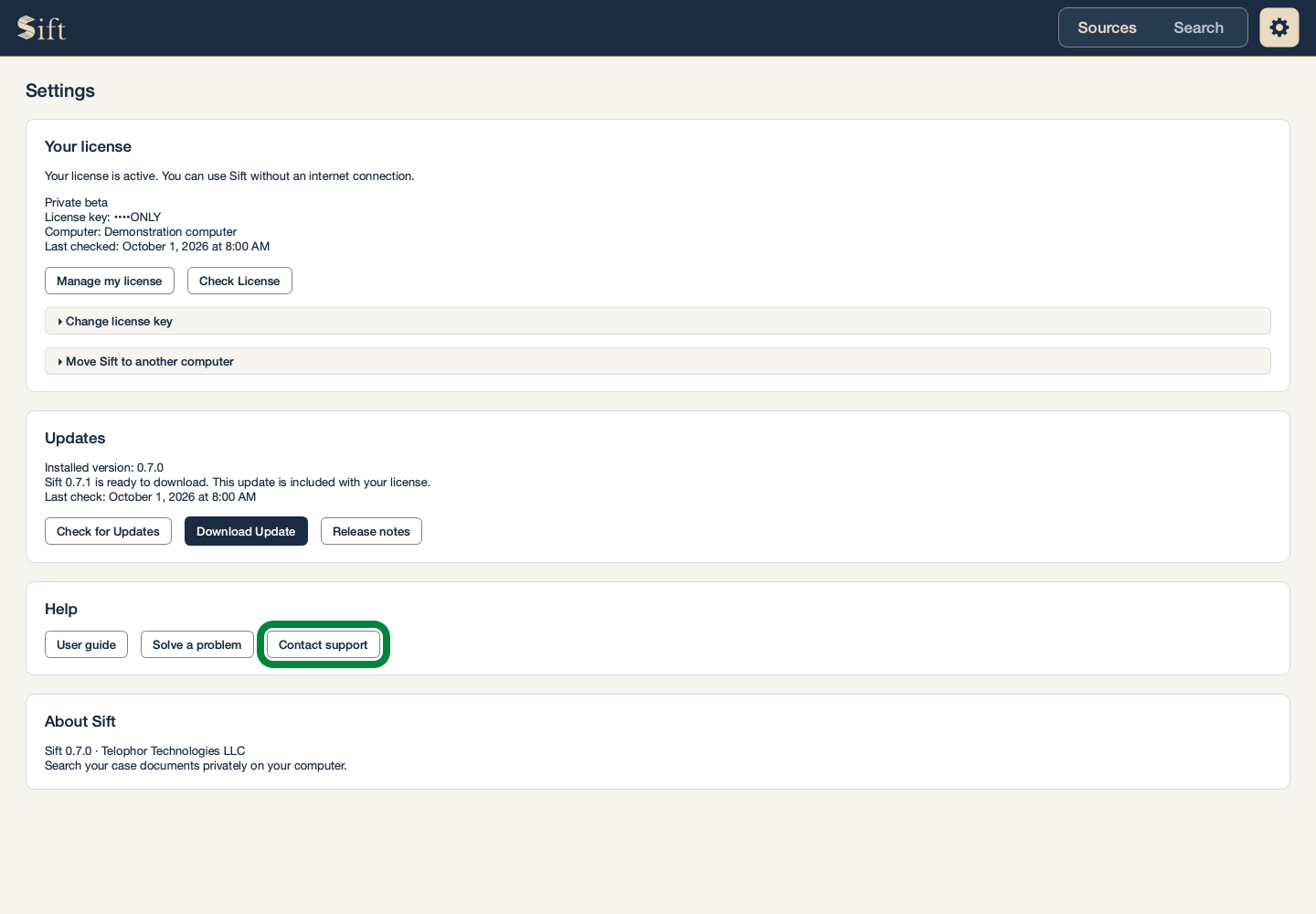The height and width of the screenshot is (914, 1316).
Task: Click the 'Your license' heading
Action: tap(88, 146)
